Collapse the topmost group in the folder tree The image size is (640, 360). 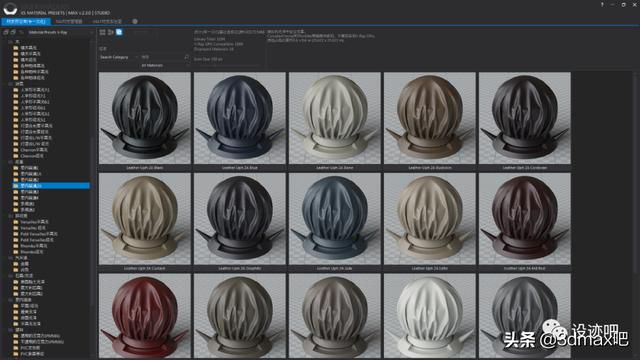pyautogui.click(x=10, y=42)
